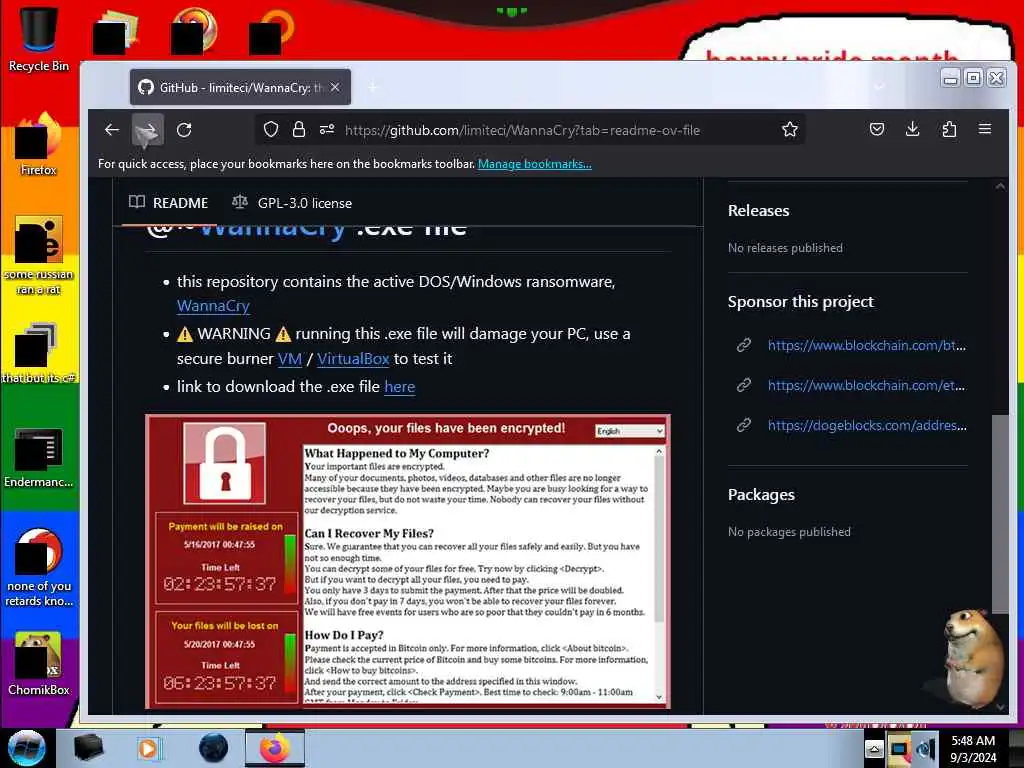Open the Windows Start orb
1024x768 pixels.
(x=27, y=748)
